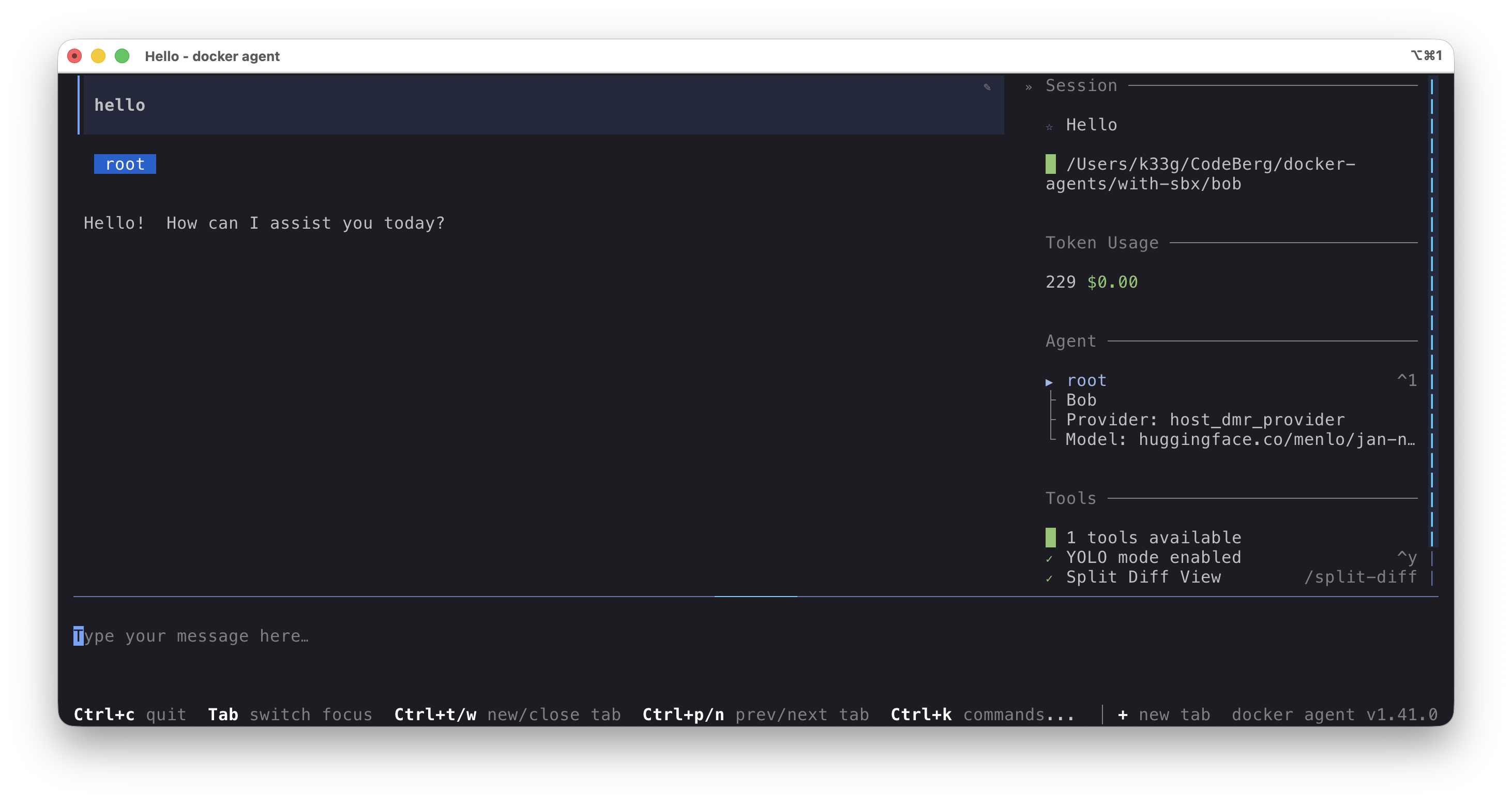The width and height of the screenshot is (1512, 803).
Task: Collapse the sidebar with the double chevron
Action: (1029, 87)
